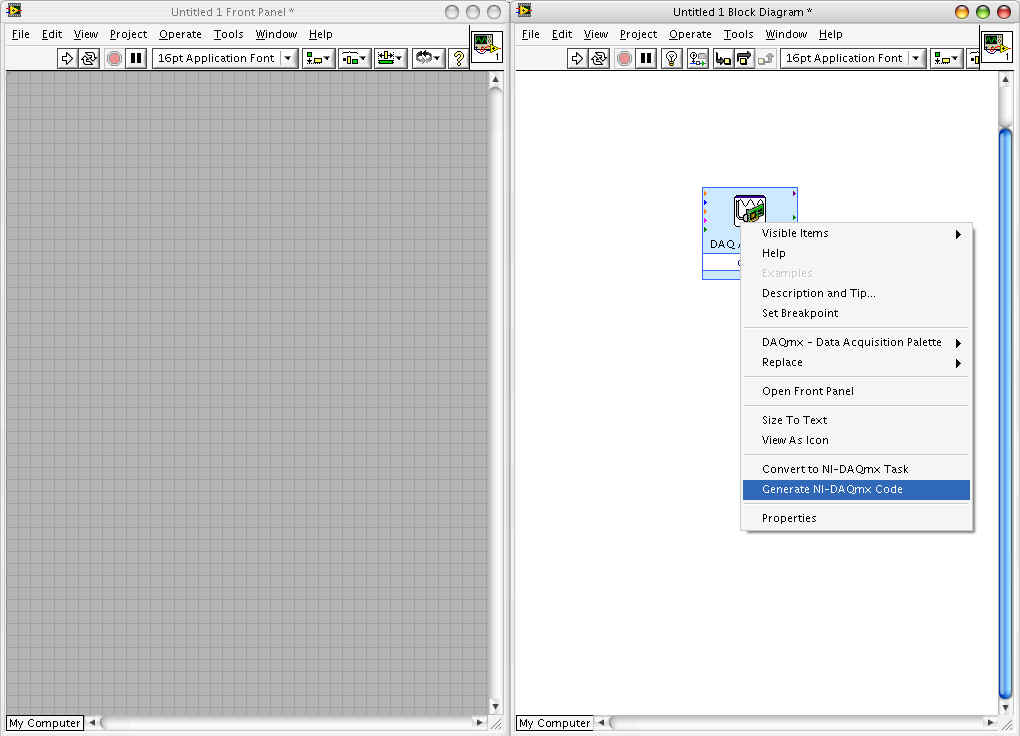Click Step Into button in Block Diagram
The height and width of the screenshot is (736, 1020).
pyautogui.click(x=723, y=59)
